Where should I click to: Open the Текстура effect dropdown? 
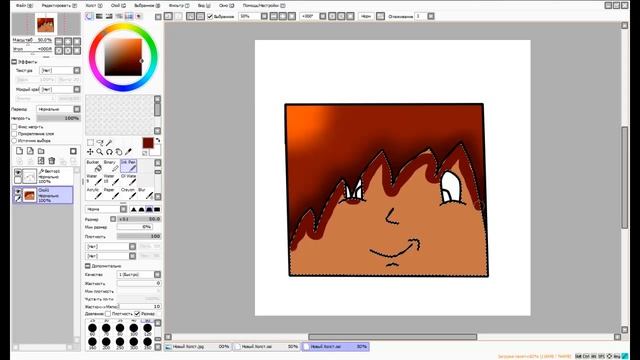(x=60, y=71)
